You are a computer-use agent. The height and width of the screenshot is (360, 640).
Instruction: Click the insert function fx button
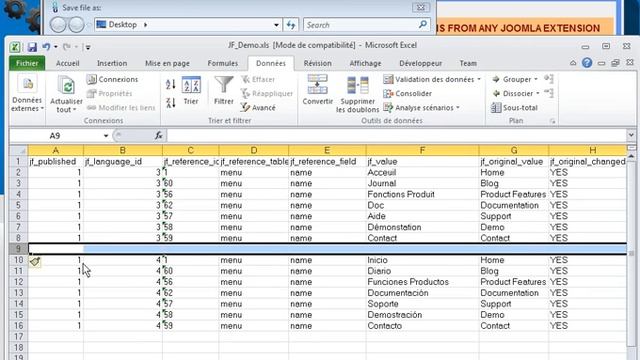(x=158, y=136)
